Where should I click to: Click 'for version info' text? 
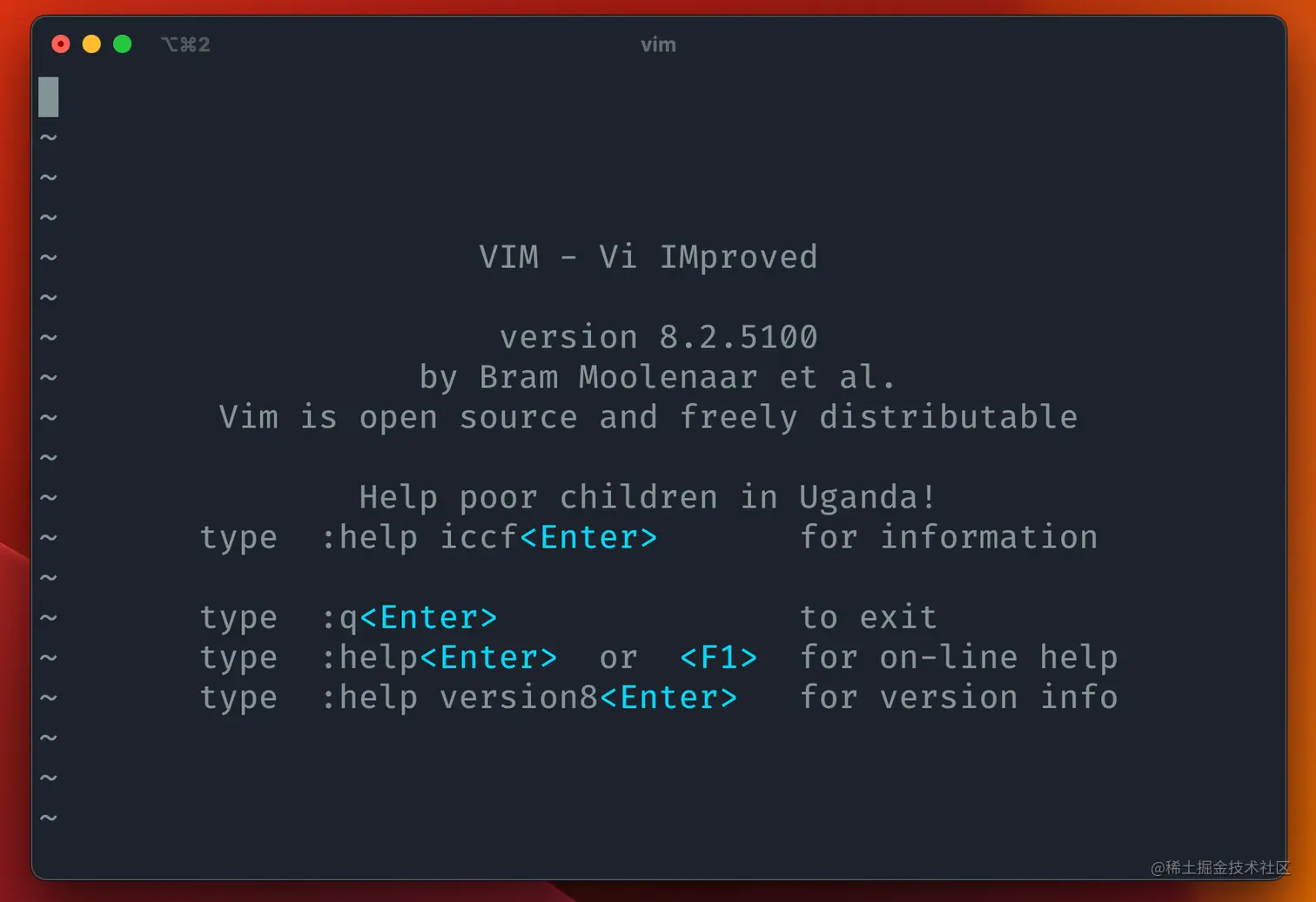tap(959, 697)
